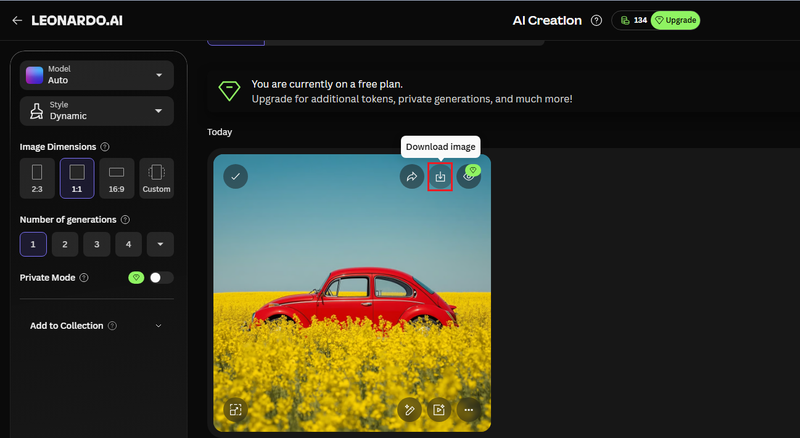Open the Model Auto dropdown
The image size is (800, 438).
(97, 75)
